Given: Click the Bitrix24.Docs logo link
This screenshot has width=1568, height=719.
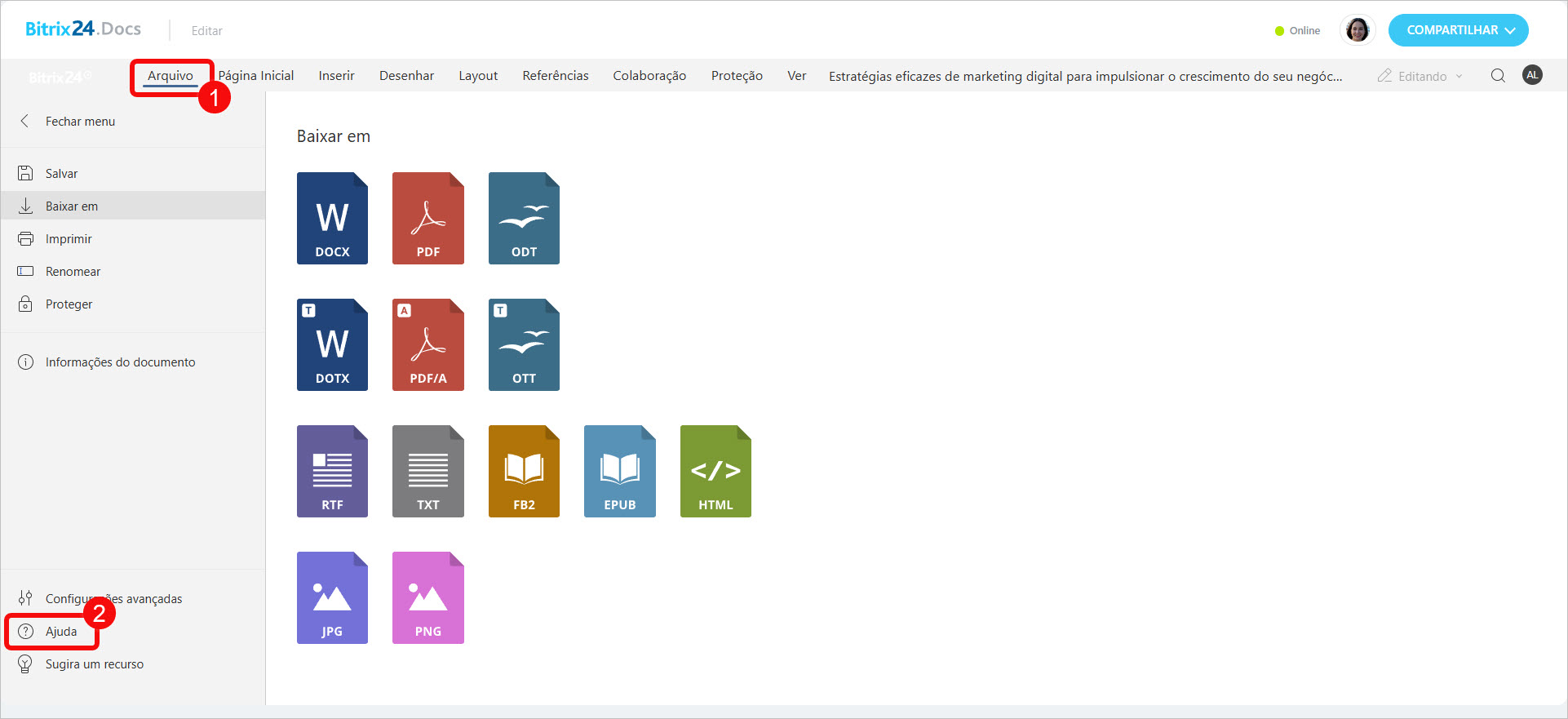Looking at the screenshot, I should coord(83,29).
